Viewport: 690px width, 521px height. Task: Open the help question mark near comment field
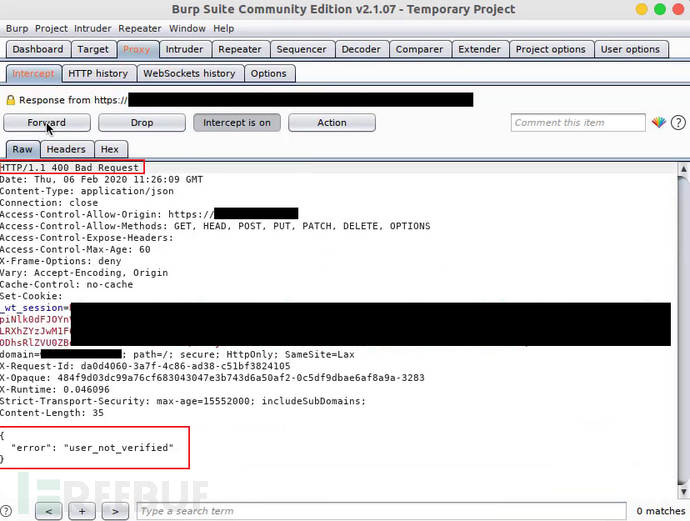point(678,123)
